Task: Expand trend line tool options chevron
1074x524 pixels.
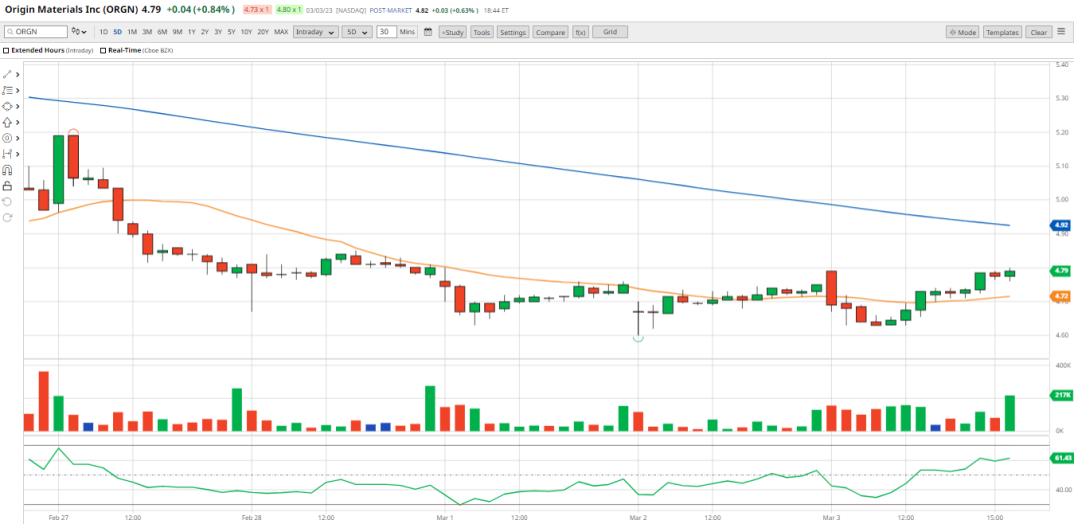Action: (x=18, y=74)
